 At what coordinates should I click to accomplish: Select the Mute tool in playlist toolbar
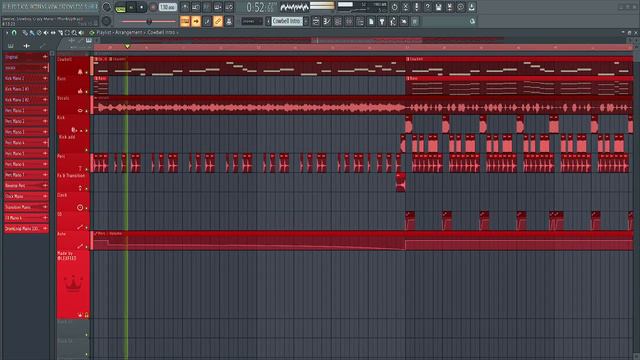46,33
